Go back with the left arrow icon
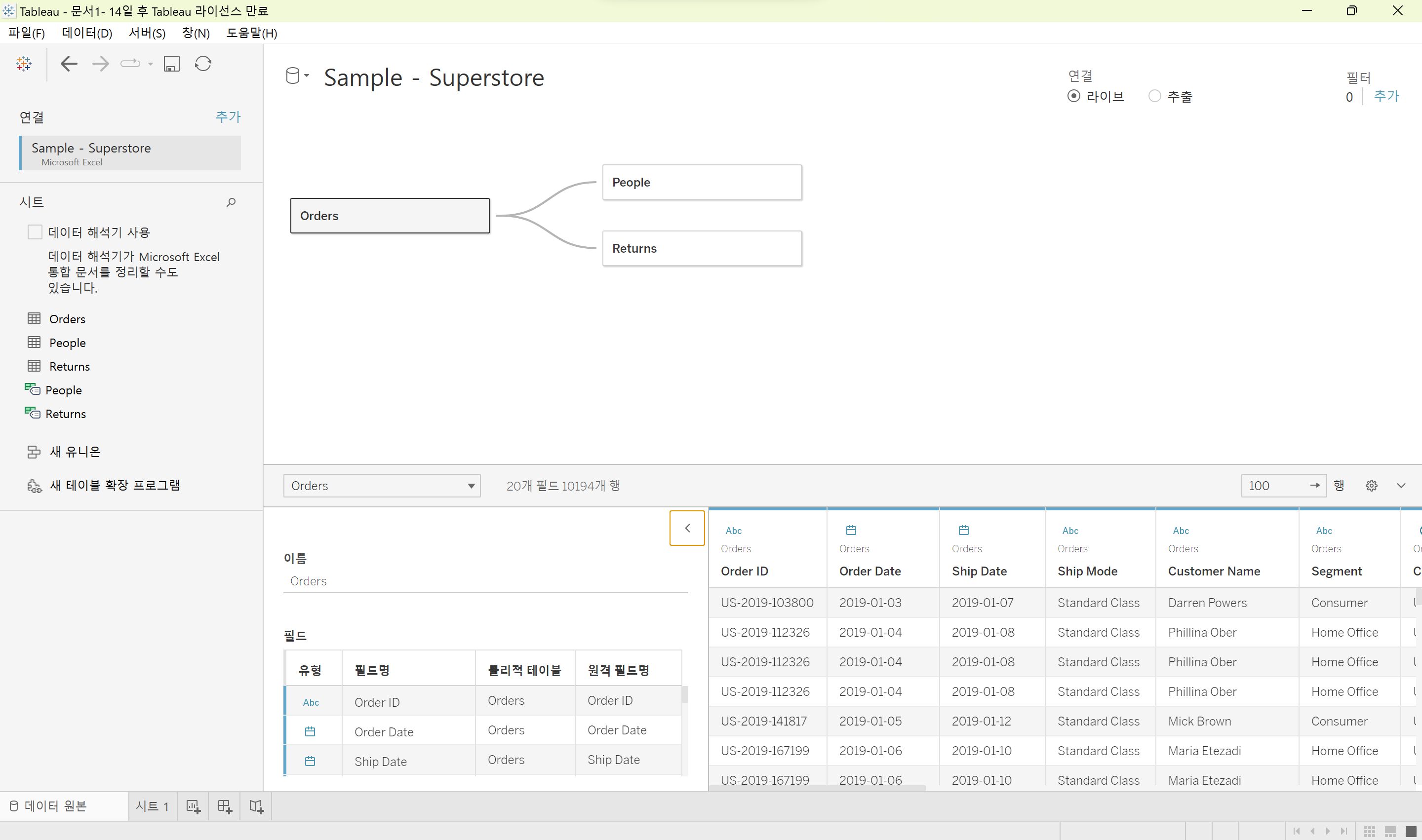This screenshot has width=1422, height=840. point(69,63)
